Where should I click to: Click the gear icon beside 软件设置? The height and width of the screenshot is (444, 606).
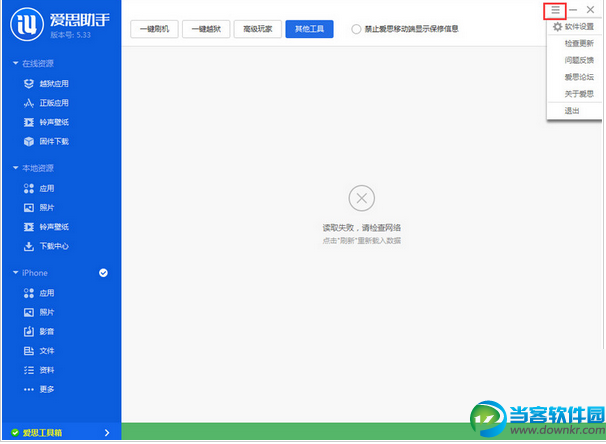(x=557, y=27)
